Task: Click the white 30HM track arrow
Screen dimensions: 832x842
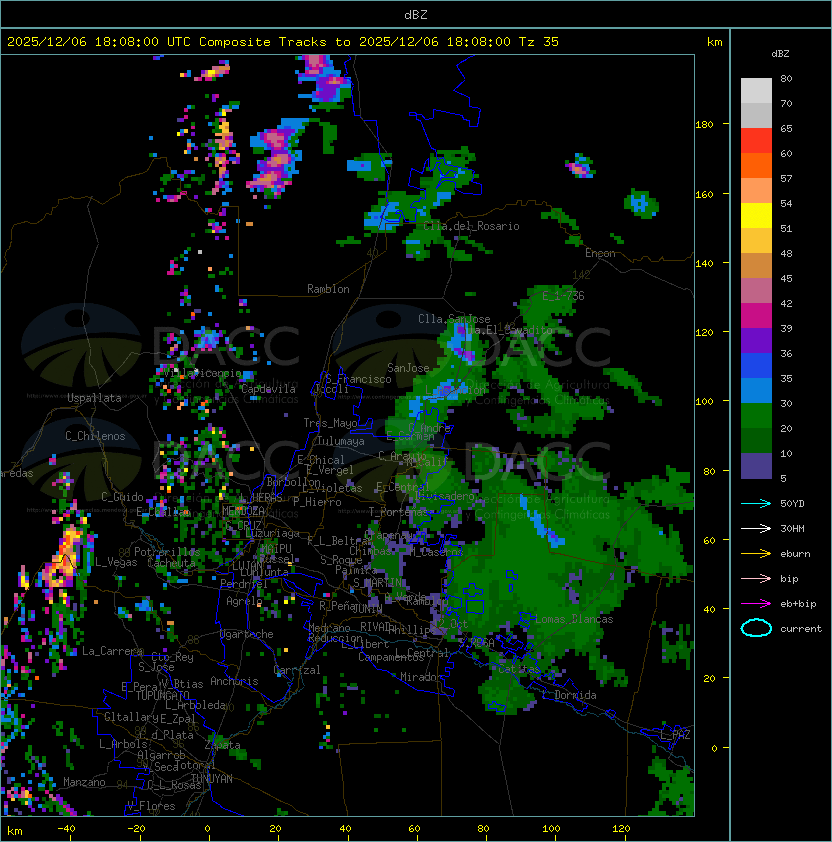Action: pos(756,528)
